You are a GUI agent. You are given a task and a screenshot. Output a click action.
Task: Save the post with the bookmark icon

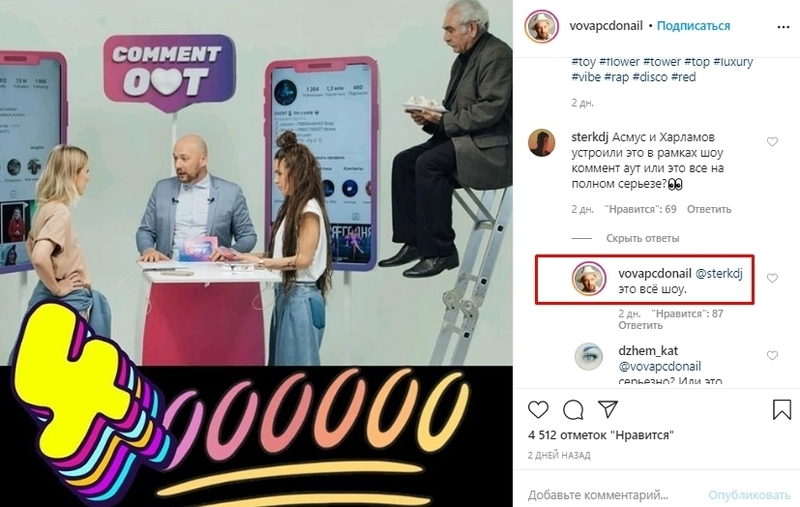tap(782, 410)
